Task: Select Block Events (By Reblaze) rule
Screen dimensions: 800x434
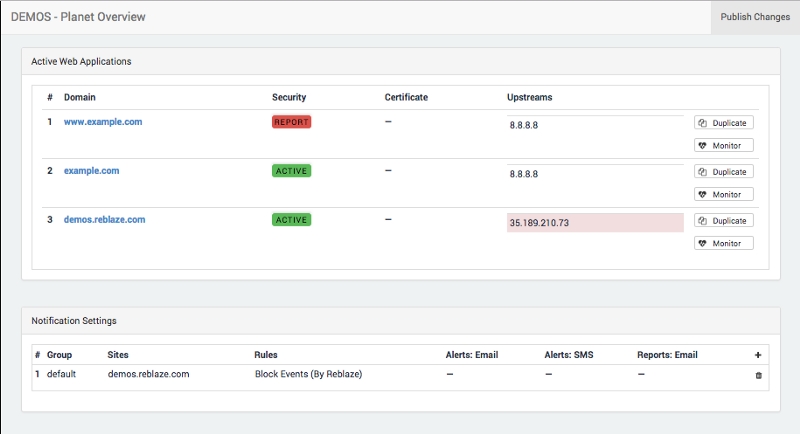Action: pos(307,374)
